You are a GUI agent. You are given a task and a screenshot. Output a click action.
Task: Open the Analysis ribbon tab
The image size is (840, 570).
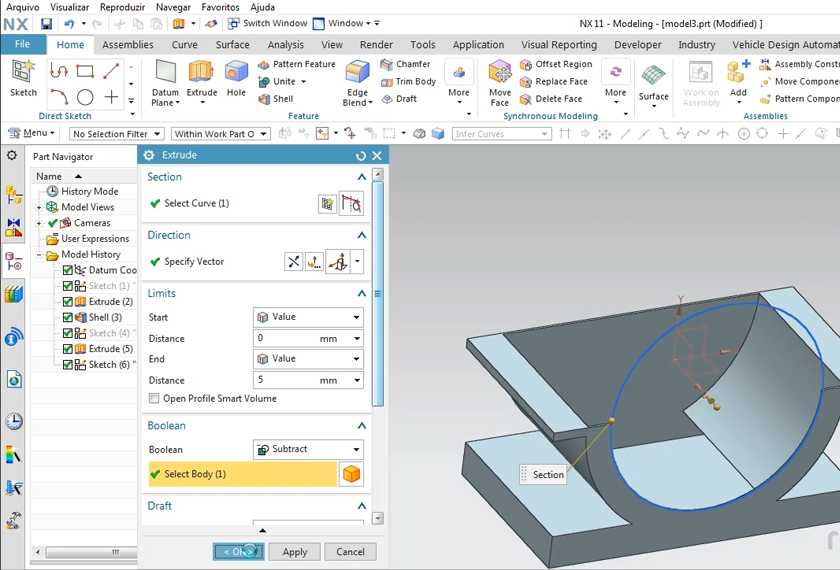[x=285, y=45]
